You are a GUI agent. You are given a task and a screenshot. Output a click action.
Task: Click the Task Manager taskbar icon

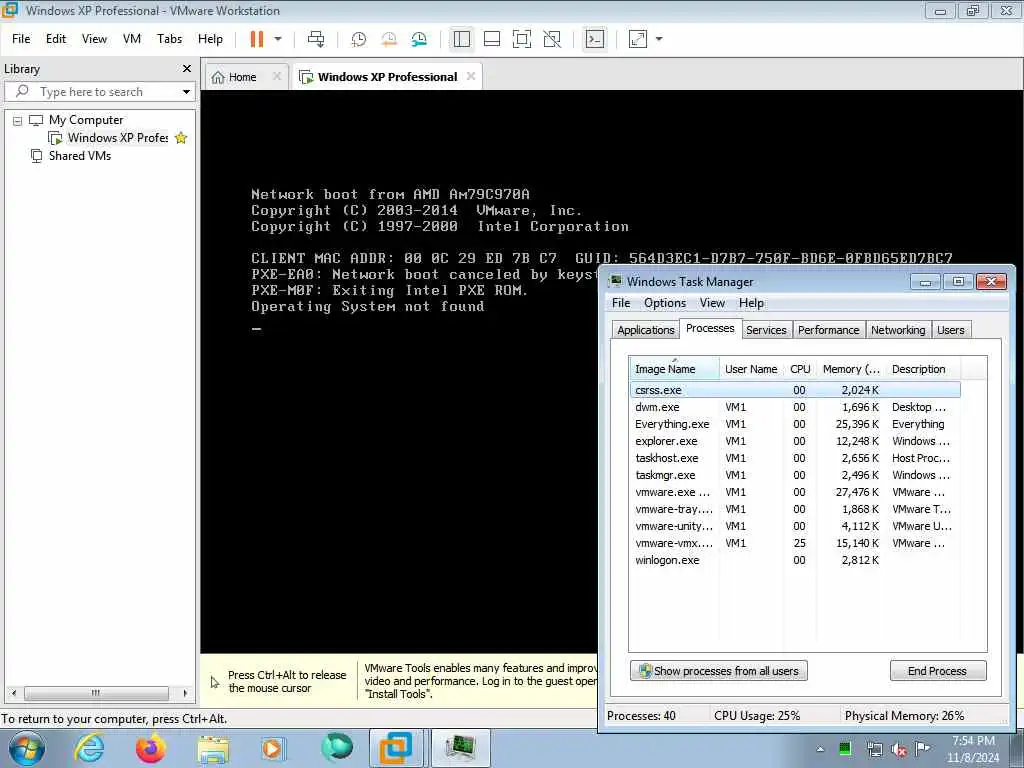460,748
